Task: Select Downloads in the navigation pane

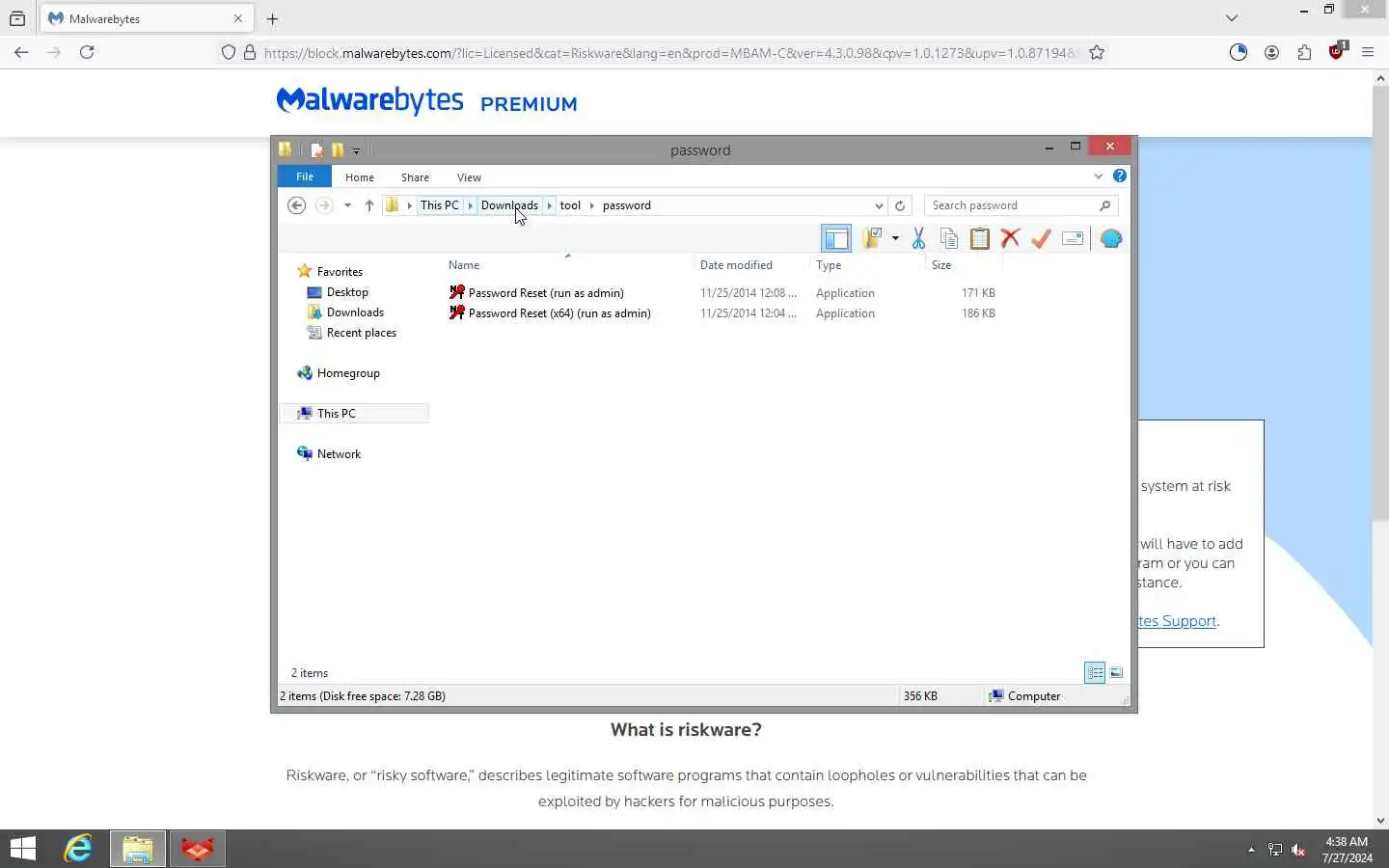Action: [x=355, y=312]
